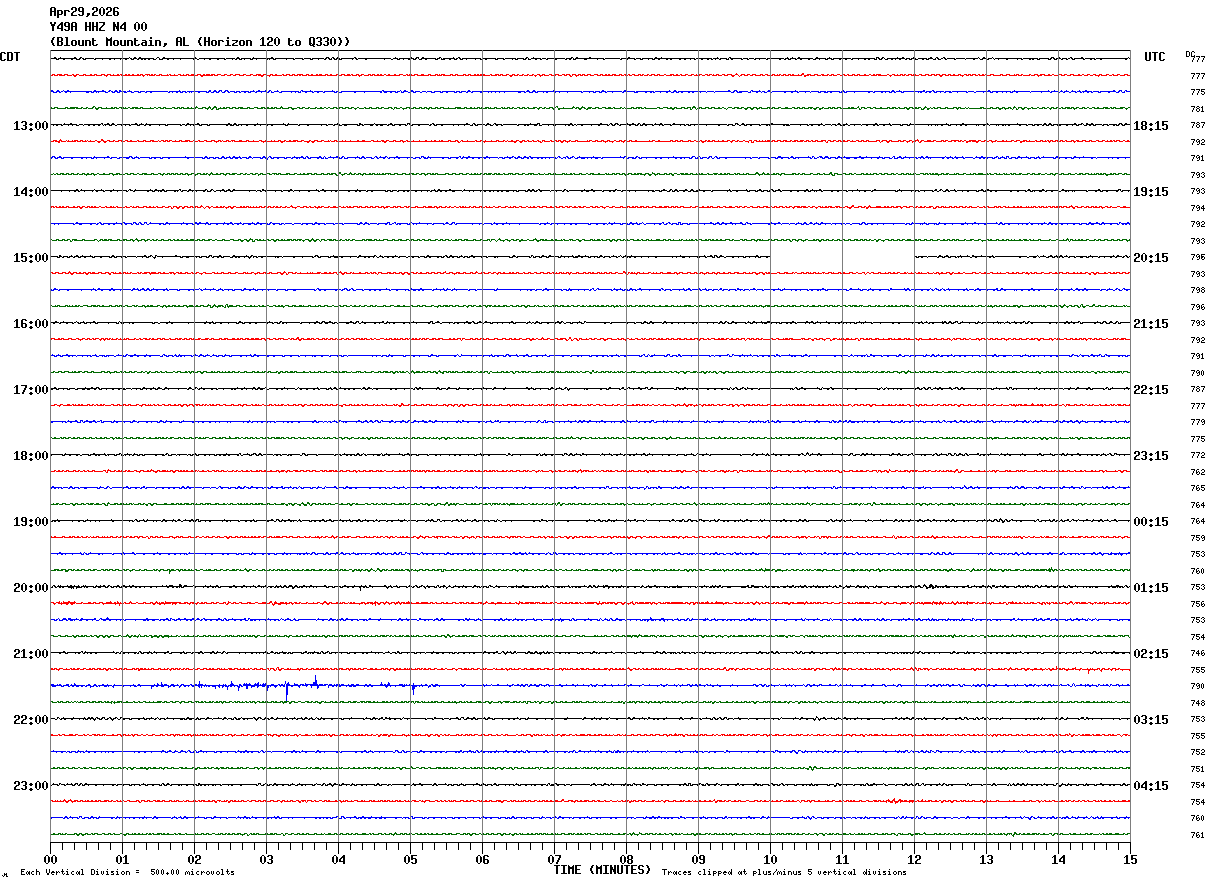Screen dimensions: 1210x886
Task: Click the UTC timezone label
Action: point(1155,57)
